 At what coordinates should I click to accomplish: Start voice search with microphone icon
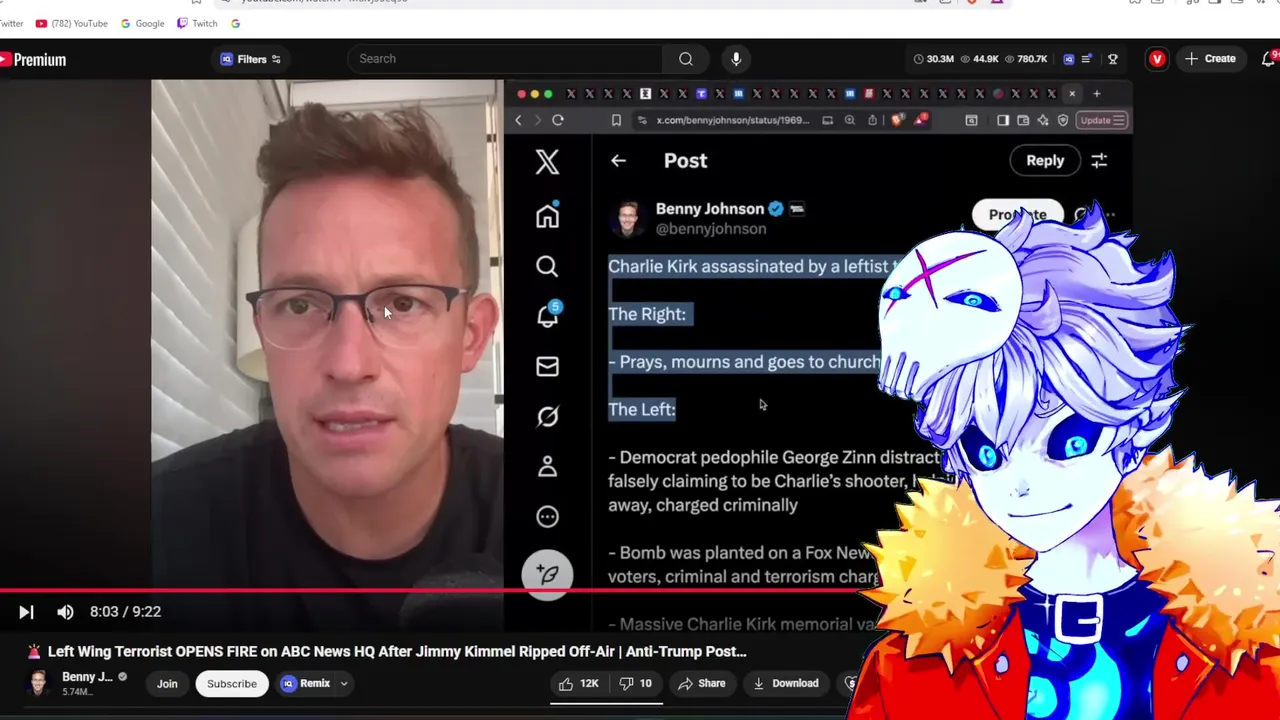pos(736,59)
